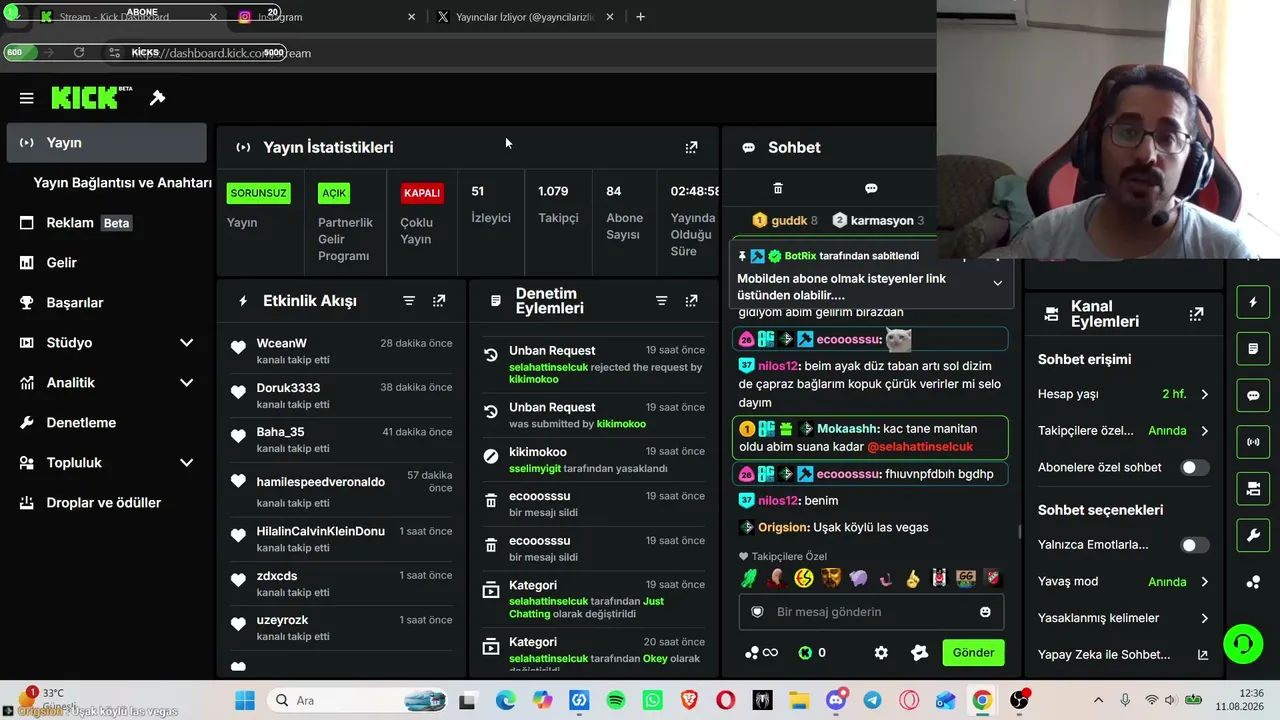
Task: Open Telegram from the Windows taskbar
Action: pos(872,701)
